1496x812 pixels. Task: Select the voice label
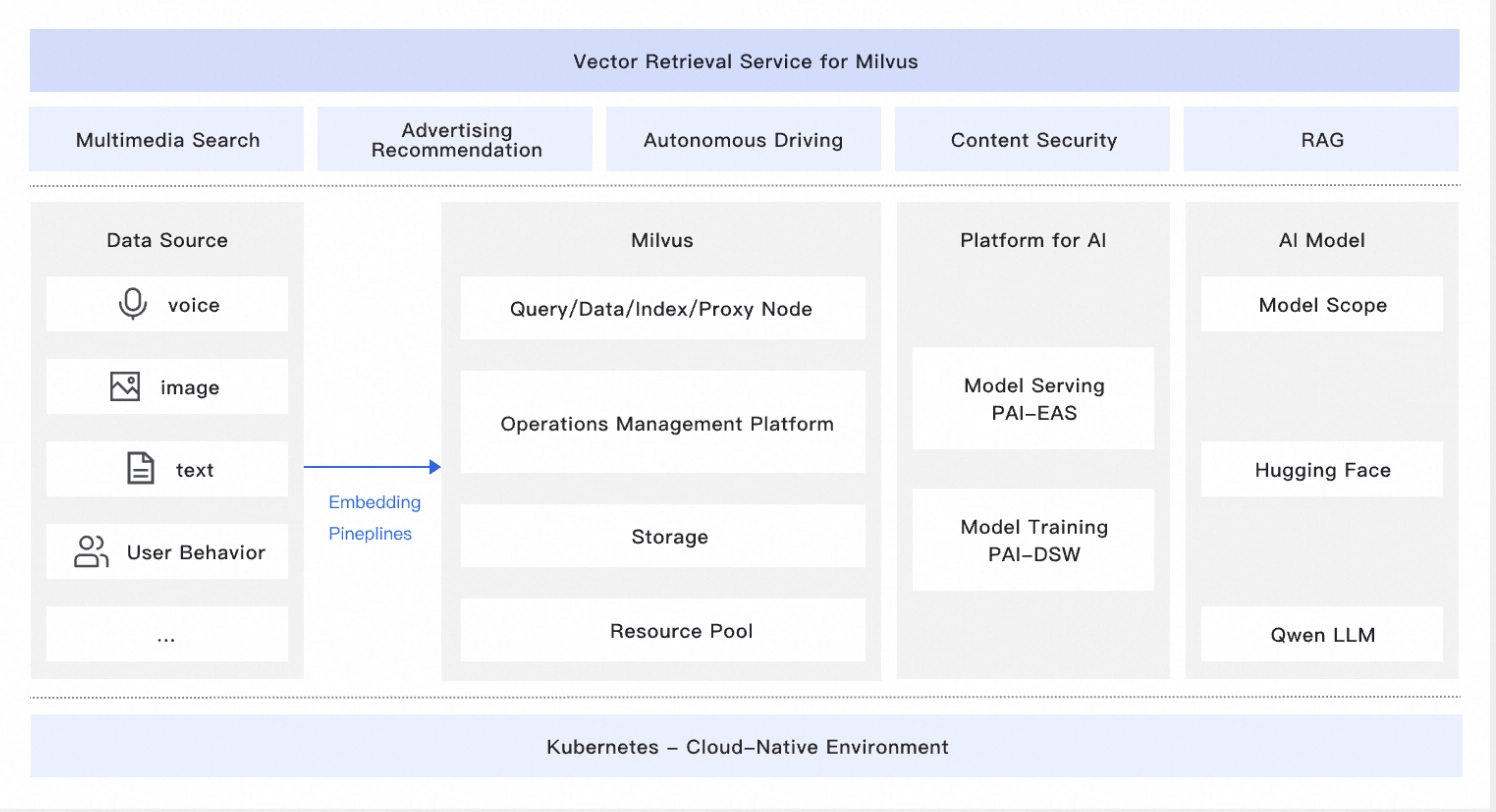pyautogui.click(x=194, y=305)
